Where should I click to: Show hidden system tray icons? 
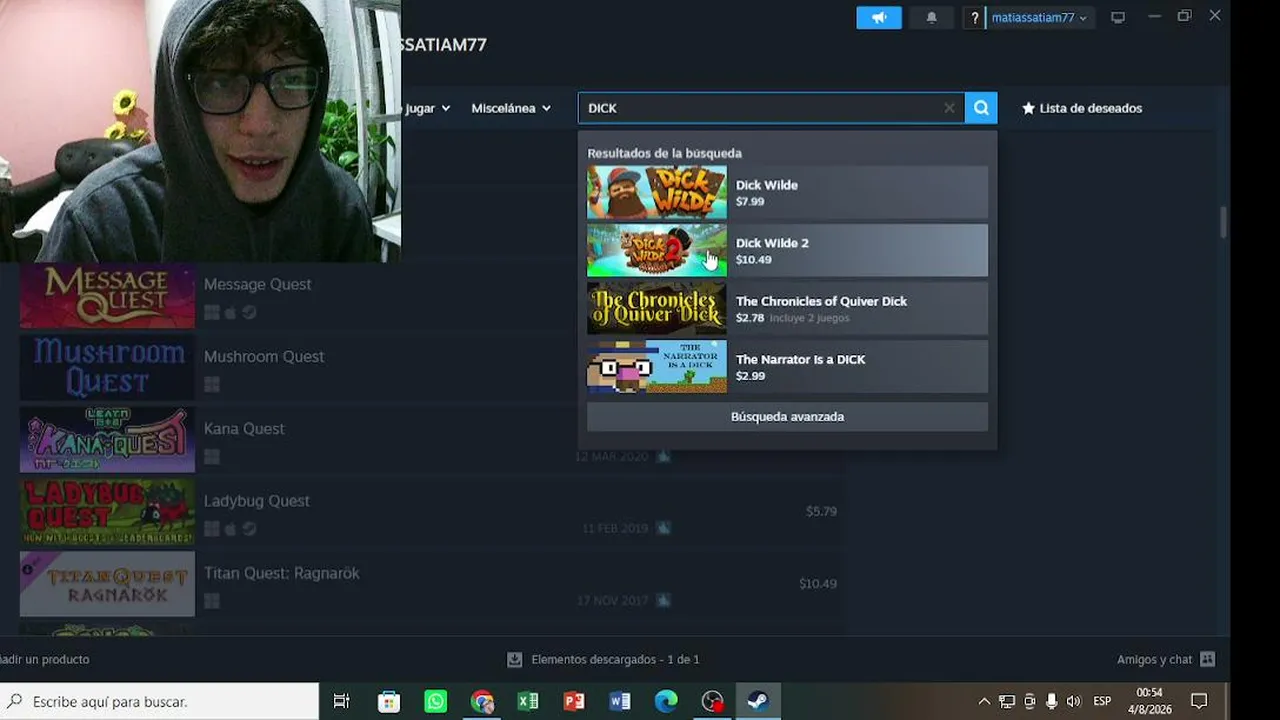[984, 701]
